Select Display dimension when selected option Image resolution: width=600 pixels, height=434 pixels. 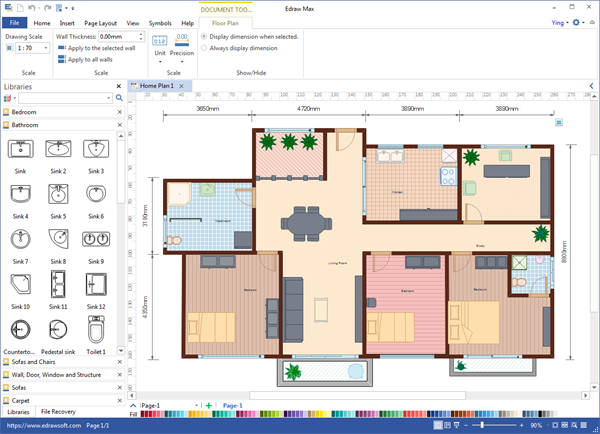pyautogui.click(x=205, y=36)
